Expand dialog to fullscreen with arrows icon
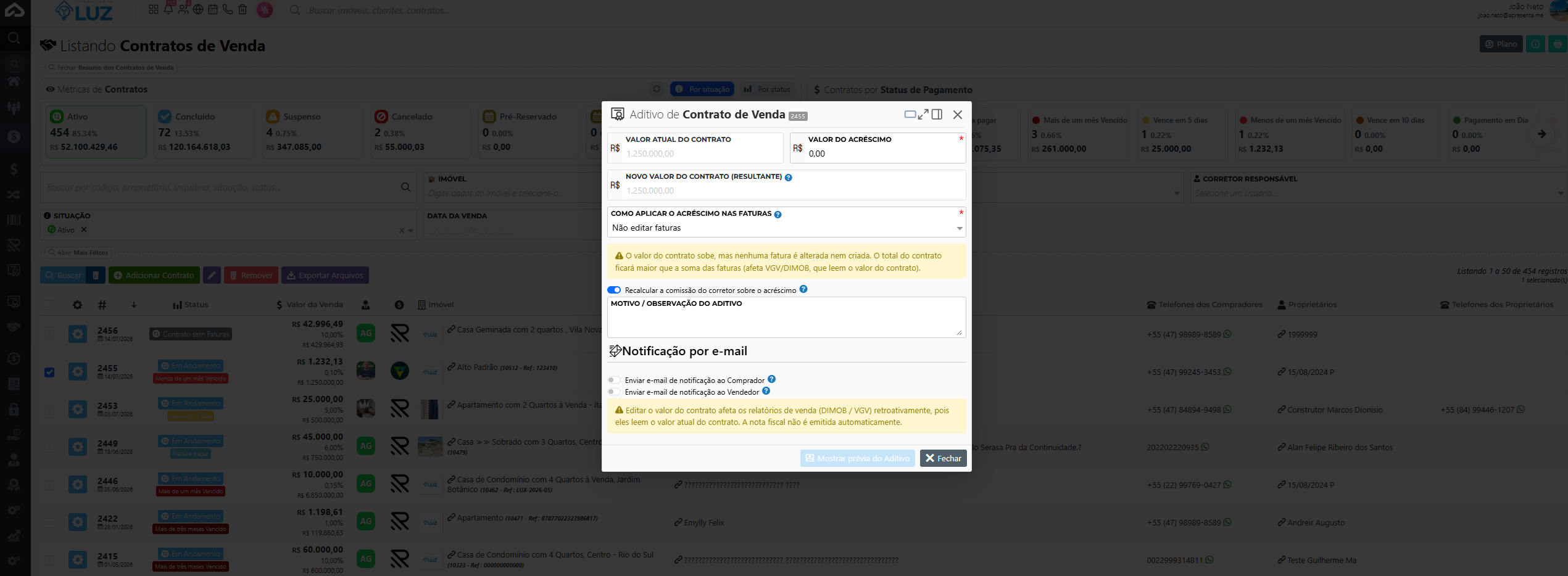 pyautogui.click(x=923, y=114)
